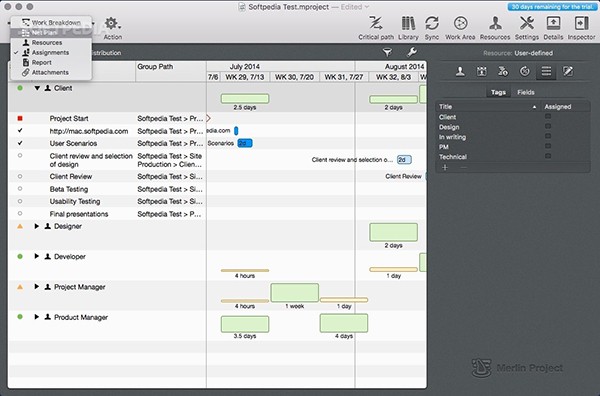
Task: Click the wrench icon above the timeline
Action: tap(412, 52)
